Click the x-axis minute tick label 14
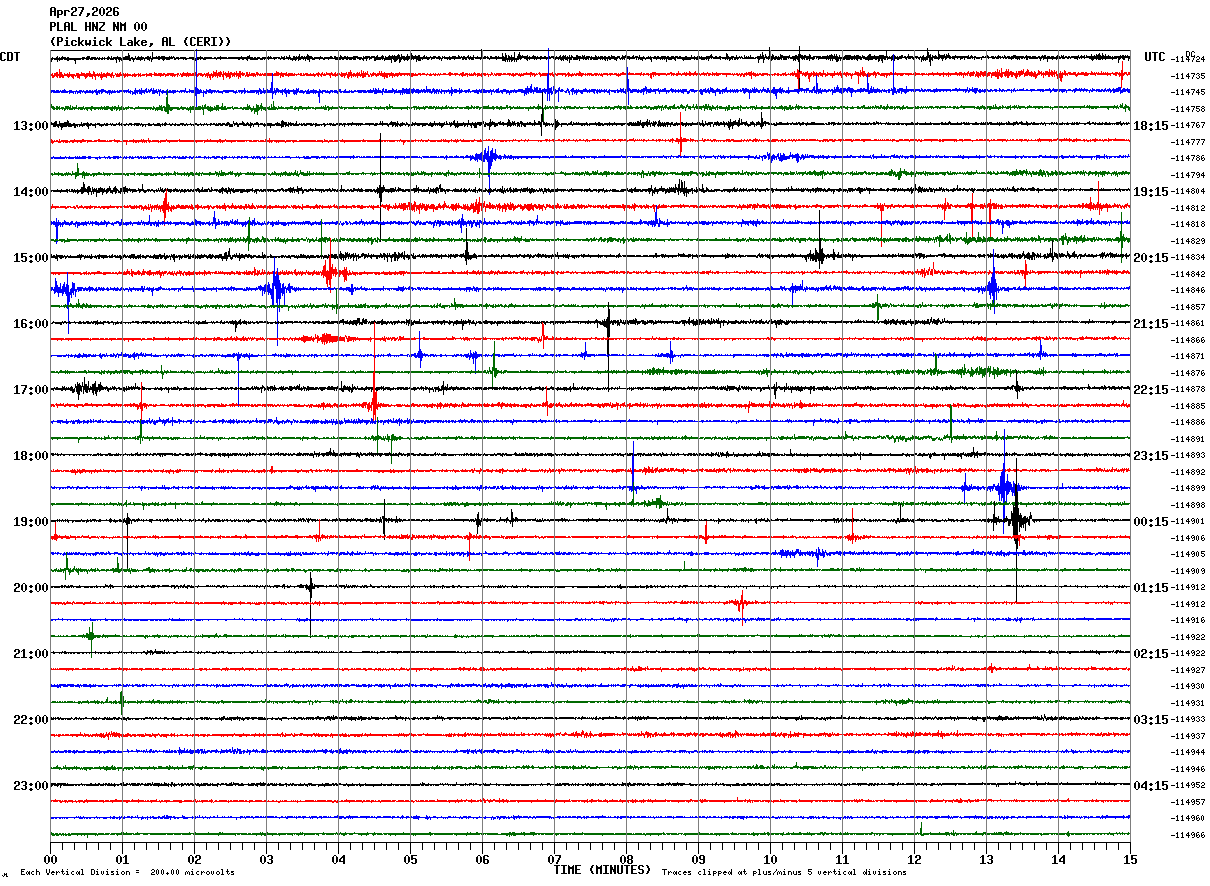The height and width of the screenshot is (886, 1210). (1058, 859)
